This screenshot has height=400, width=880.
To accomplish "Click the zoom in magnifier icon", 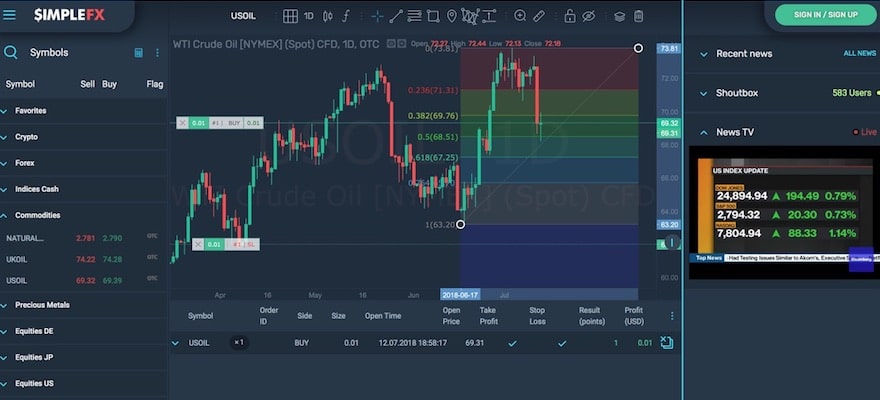I will tap(520, 16).
